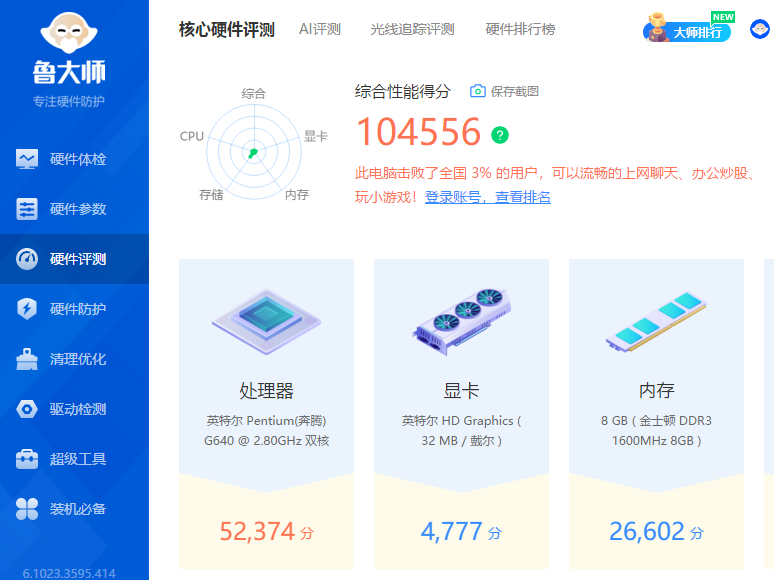Open 超级工具 toolbox icon in sidebar

[27, 459]
